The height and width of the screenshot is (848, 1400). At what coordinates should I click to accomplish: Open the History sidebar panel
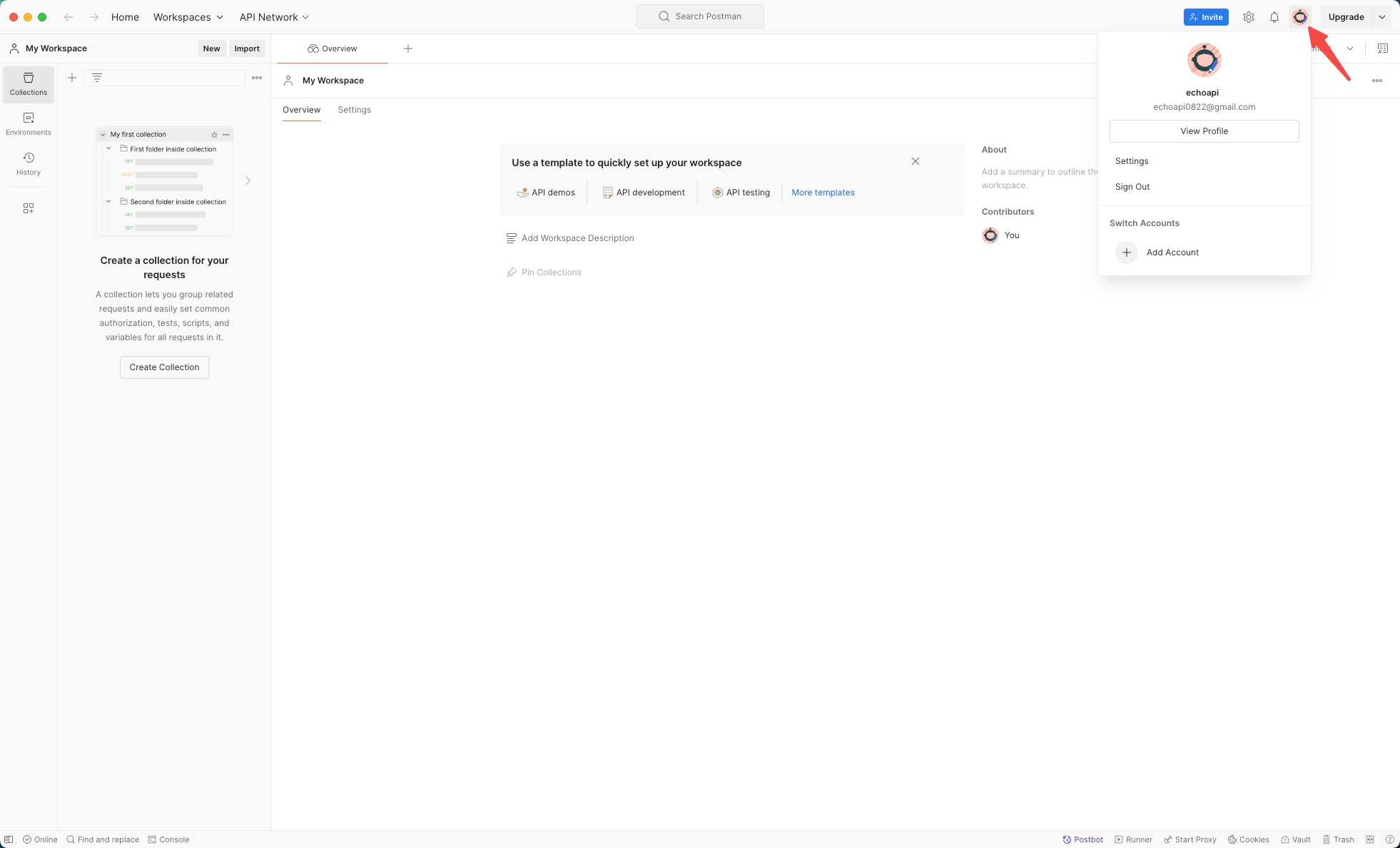tap(29, 163)
